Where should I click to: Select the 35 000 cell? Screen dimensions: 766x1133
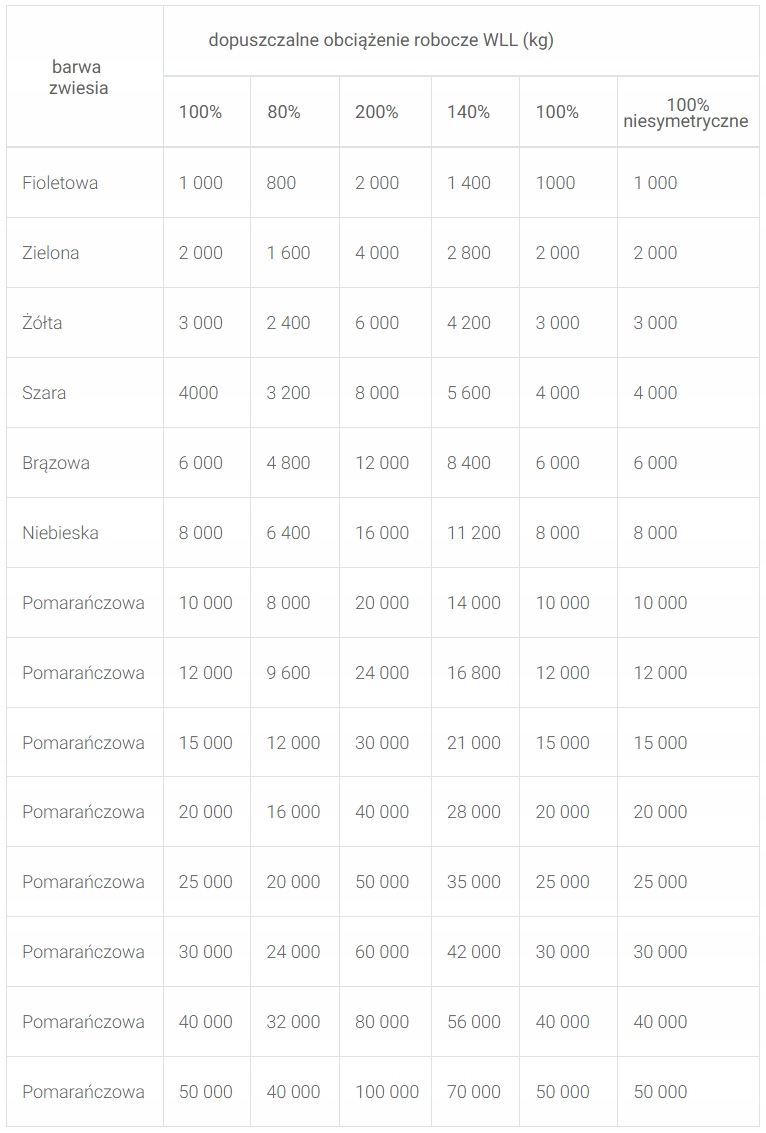coord(474,882)
